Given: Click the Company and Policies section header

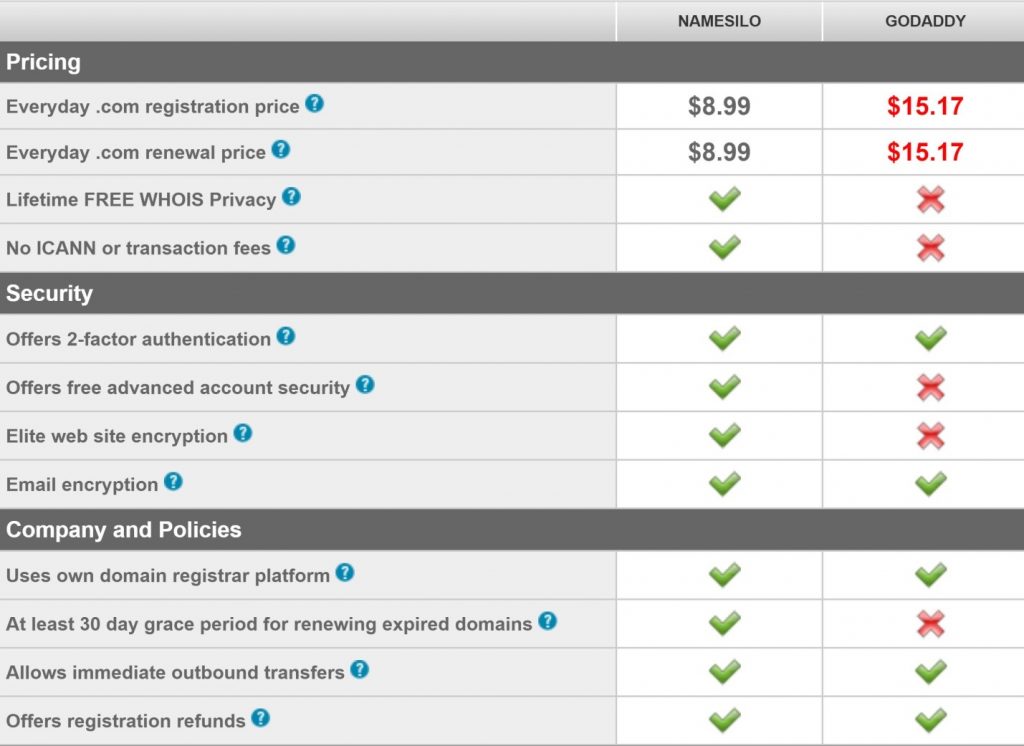Looking at the screenshot, I should (x=512, y=530).
